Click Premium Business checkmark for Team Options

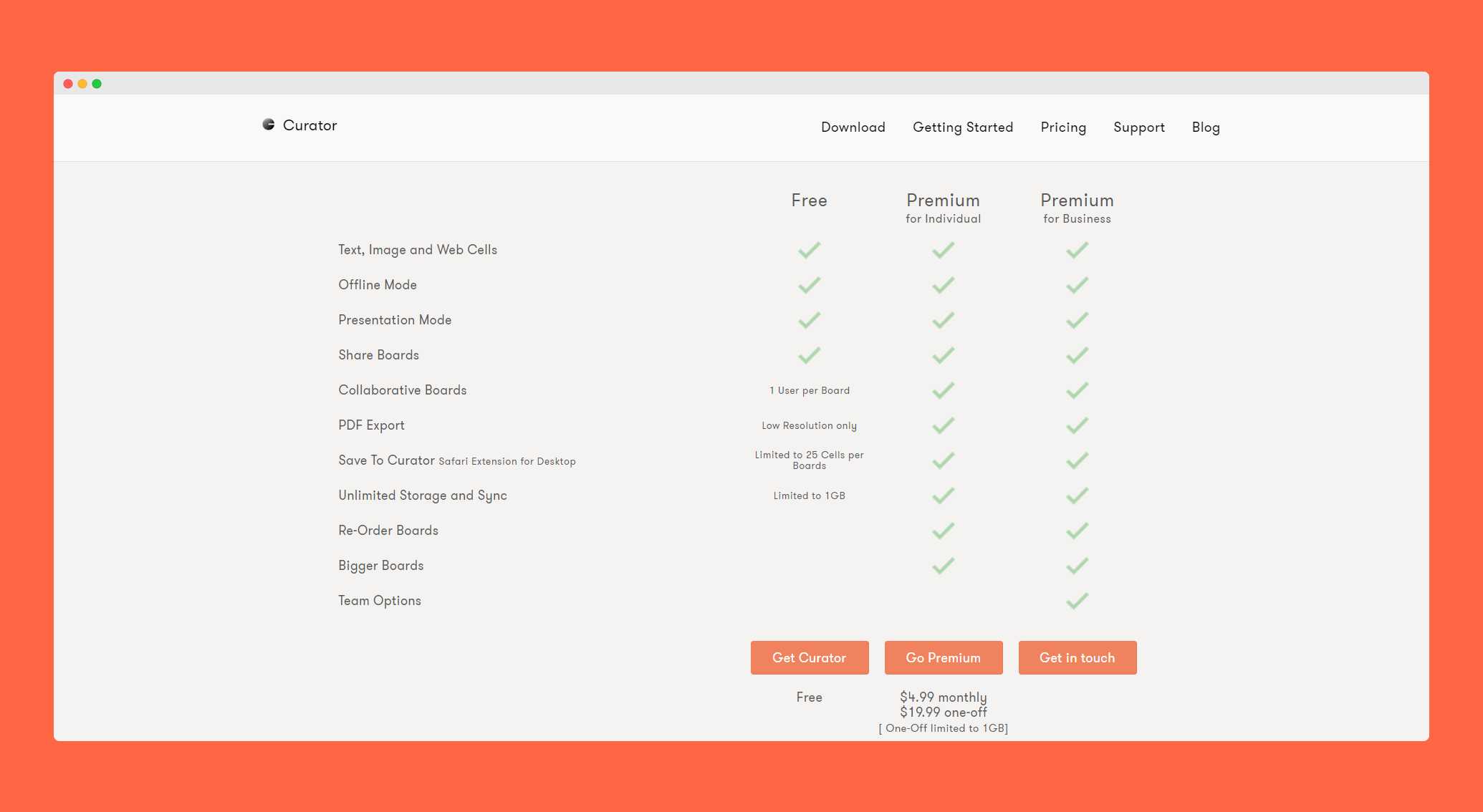(x=1078, y=601)
